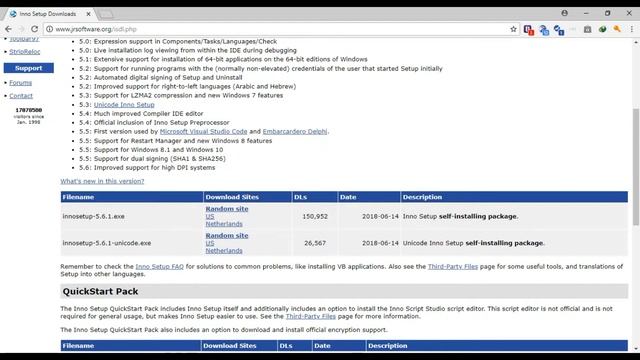The image size is (640, 360).
Task: View site information icon in address bar
Action: click(49, 29)
